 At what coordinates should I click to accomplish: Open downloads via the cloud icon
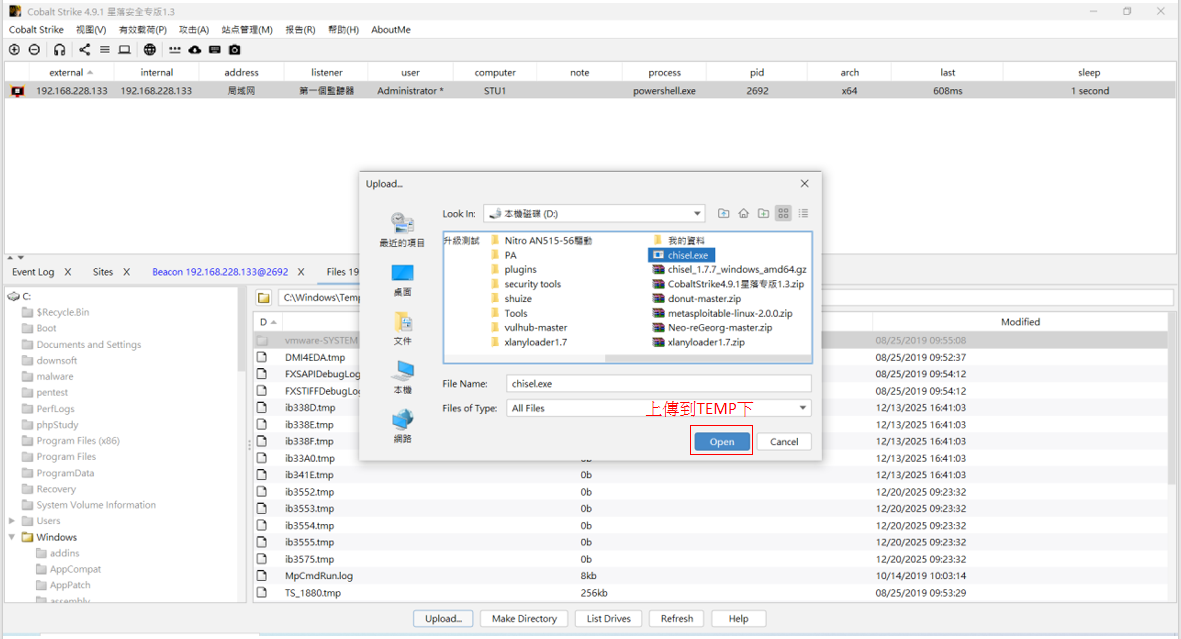coord(194,50)
